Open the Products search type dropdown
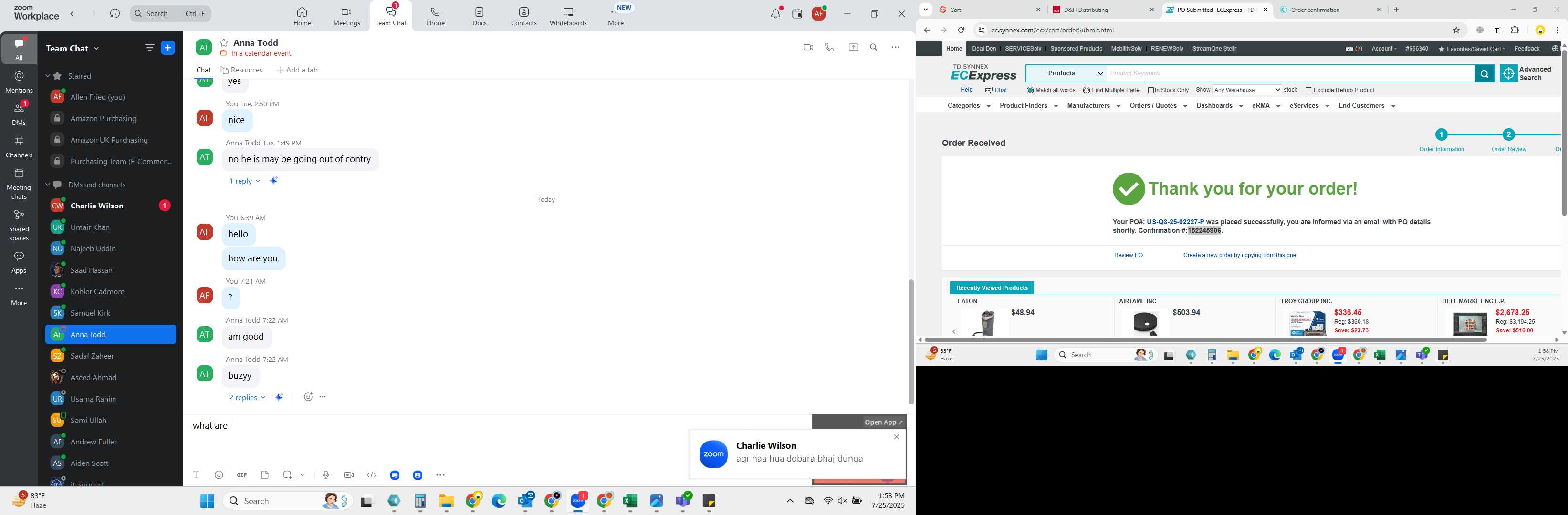Image resolution: width=1568 pixels, height=515 pixels. tap(1067, 73)
